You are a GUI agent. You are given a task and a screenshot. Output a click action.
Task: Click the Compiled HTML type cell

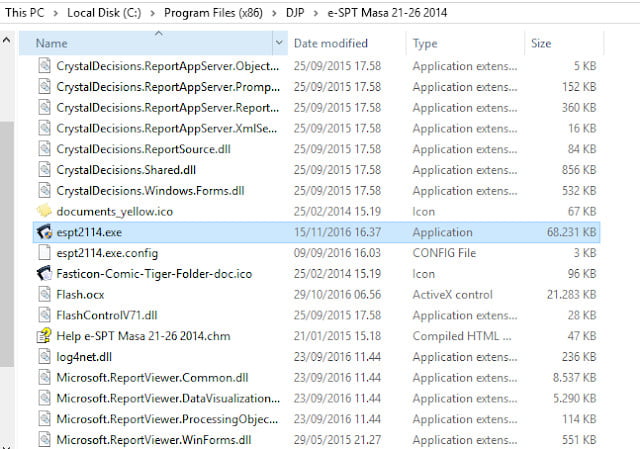pos(462,336)
